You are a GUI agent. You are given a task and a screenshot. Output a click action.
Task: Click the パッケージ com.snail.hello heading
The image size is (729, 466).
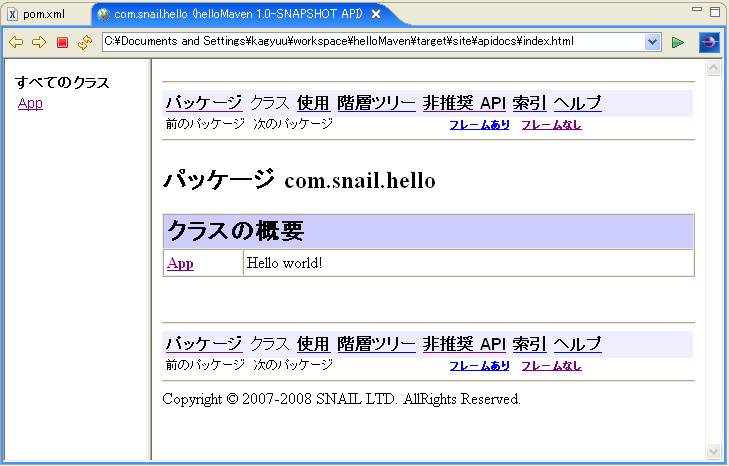tap(299, 180)
